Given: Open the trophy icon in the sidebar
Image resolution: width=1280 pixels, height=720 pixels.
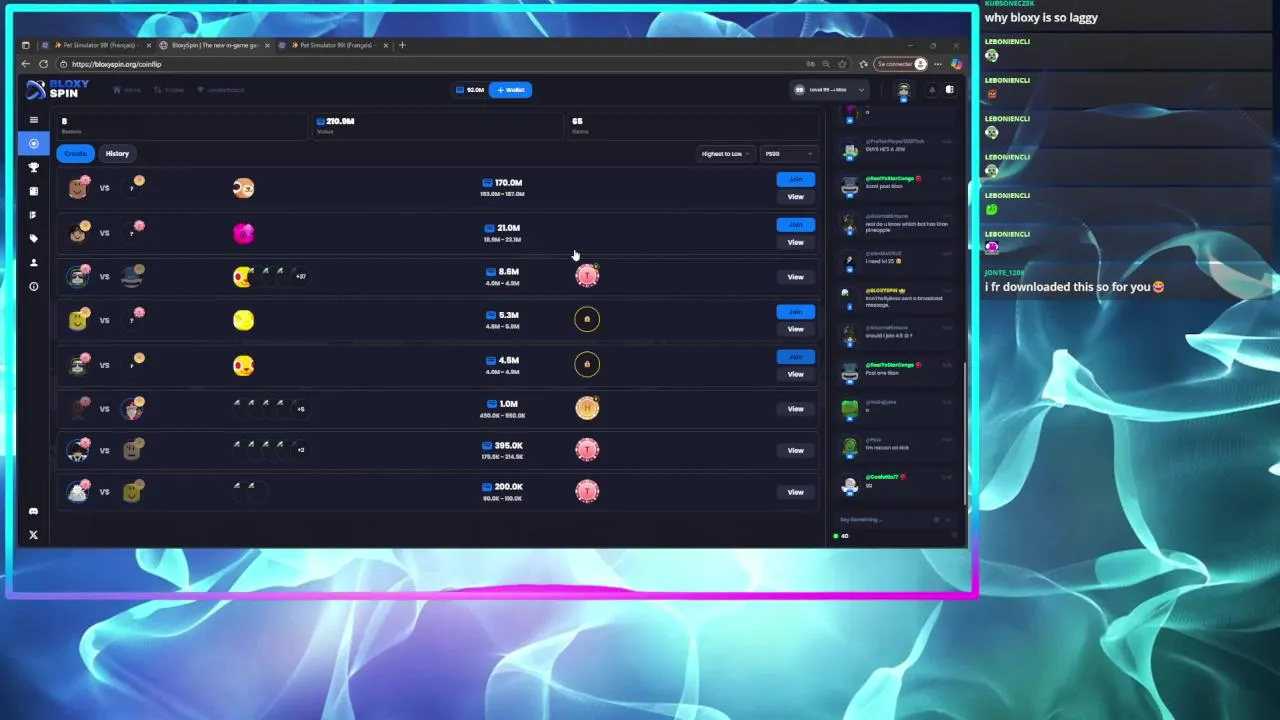Looking at the screenshot, I should tap(33, 167).
